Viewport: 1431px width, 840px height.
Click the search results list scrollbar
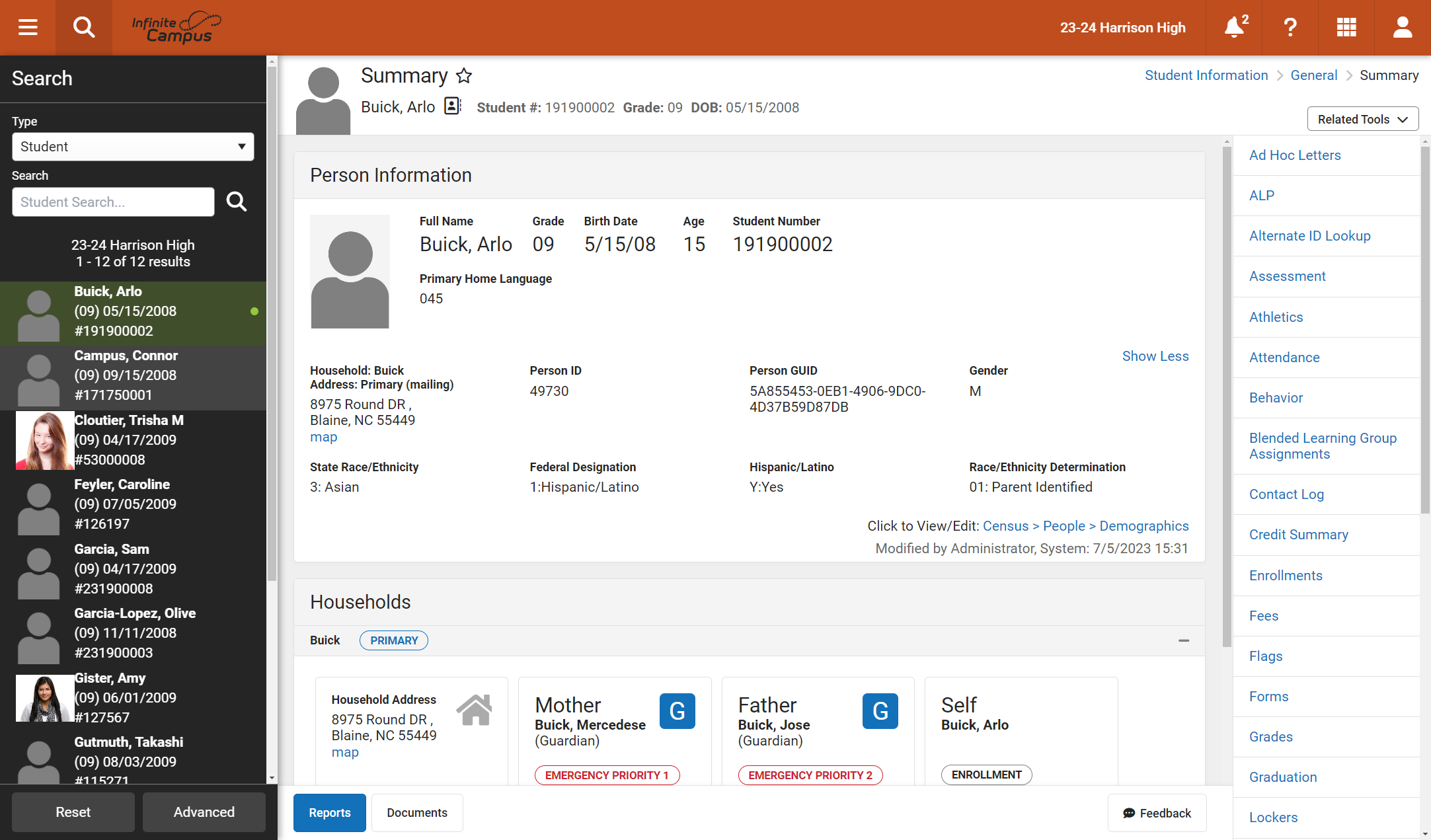pos(272,324)
